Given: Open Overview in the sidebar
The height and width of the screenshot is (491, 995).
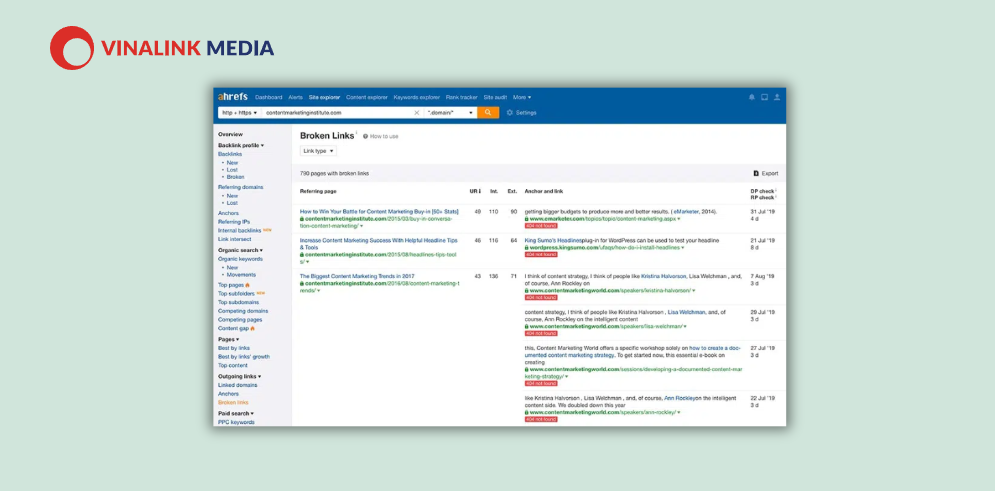Looking at the screenshot, I should [230, 134].
